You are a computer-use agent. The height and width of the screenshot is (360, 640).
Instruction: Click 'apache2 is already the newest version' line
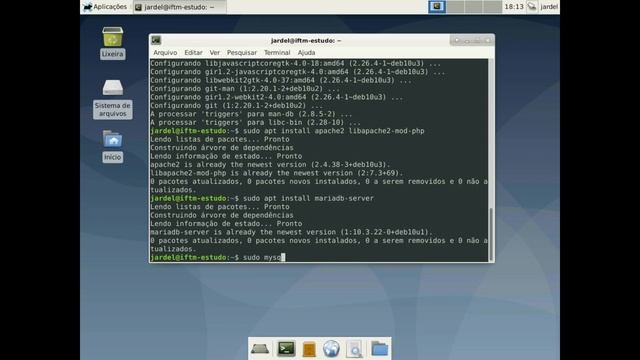pyautogui.click(x=270, y=165)
